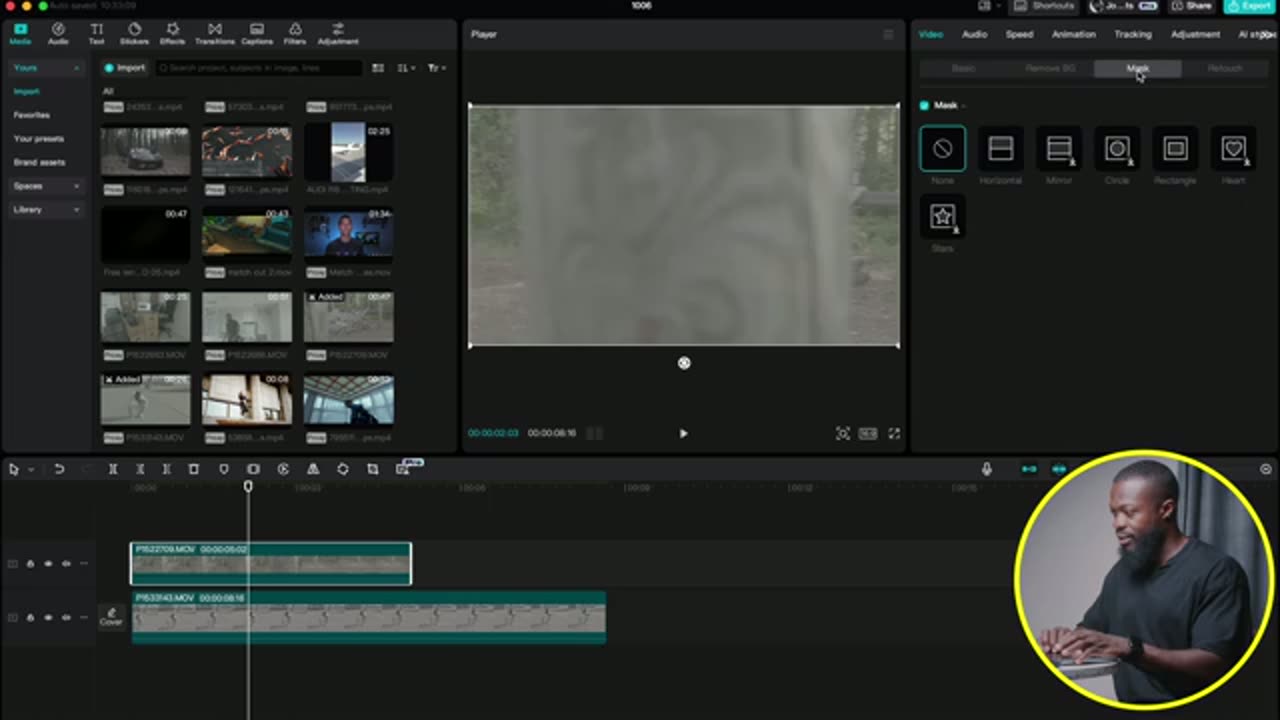The width and height of the screenshot is (1280, 720).
Task: Select the Basic sub-tab
Action: point(963,68)
